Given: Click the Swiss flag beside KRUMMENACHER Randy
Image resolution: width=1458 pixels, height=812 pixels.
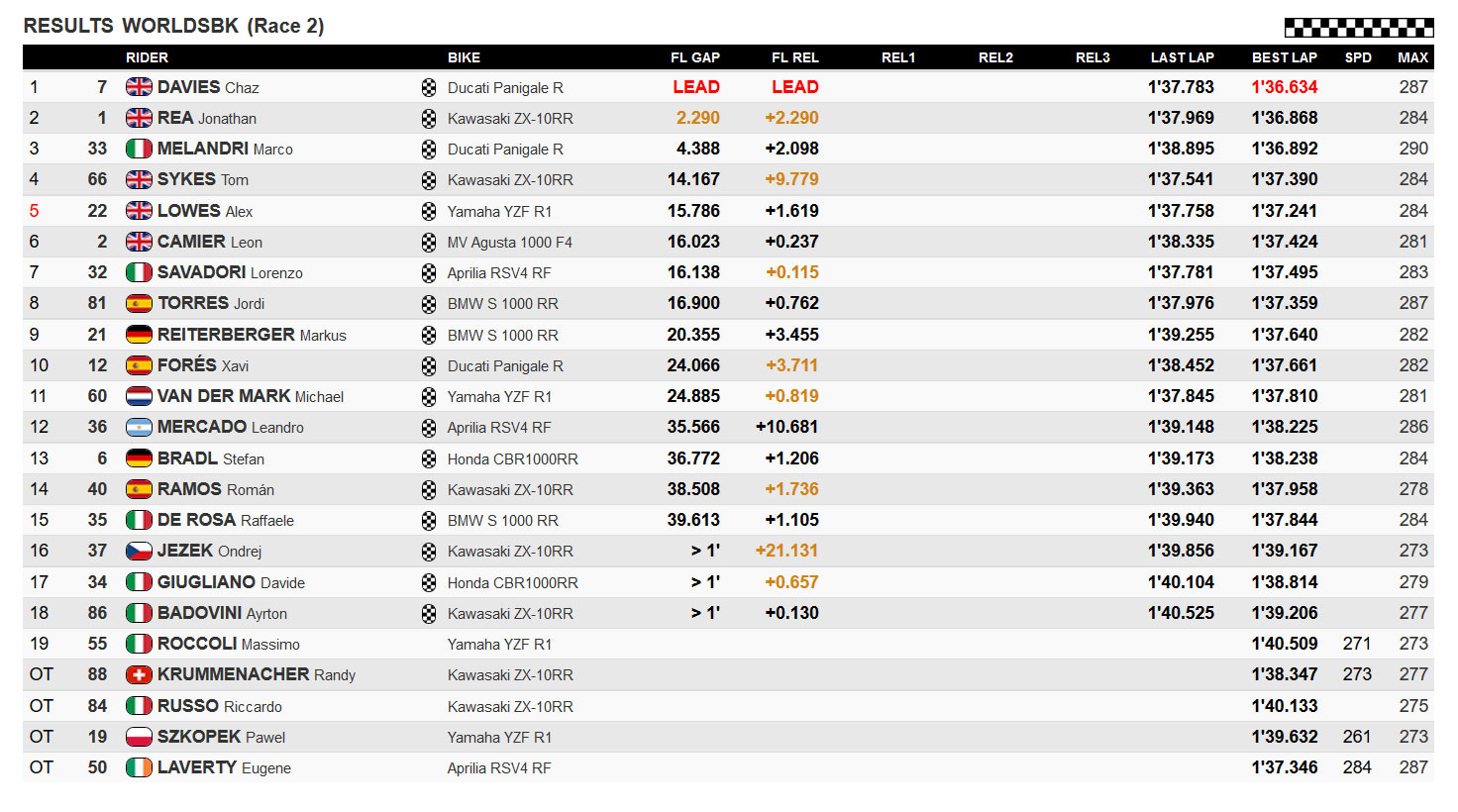Looking at the screenshot, I should (x=139, y=674).
